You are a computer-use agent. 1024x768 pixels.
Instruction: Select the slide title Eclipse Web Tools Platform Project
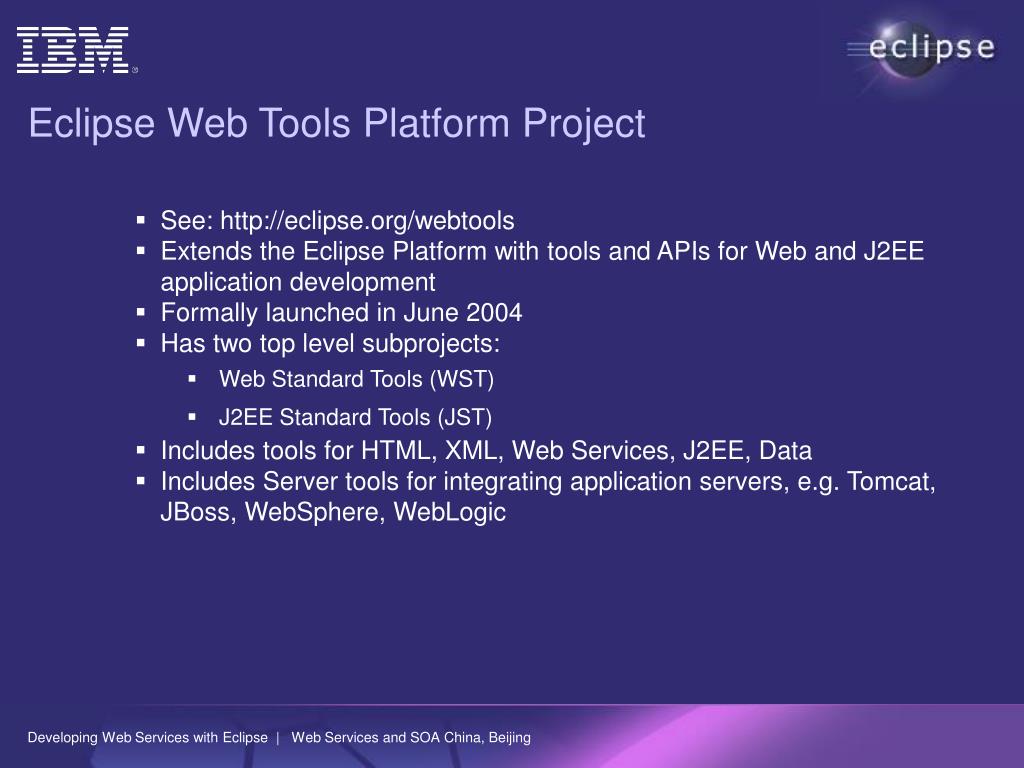point(337,123)
